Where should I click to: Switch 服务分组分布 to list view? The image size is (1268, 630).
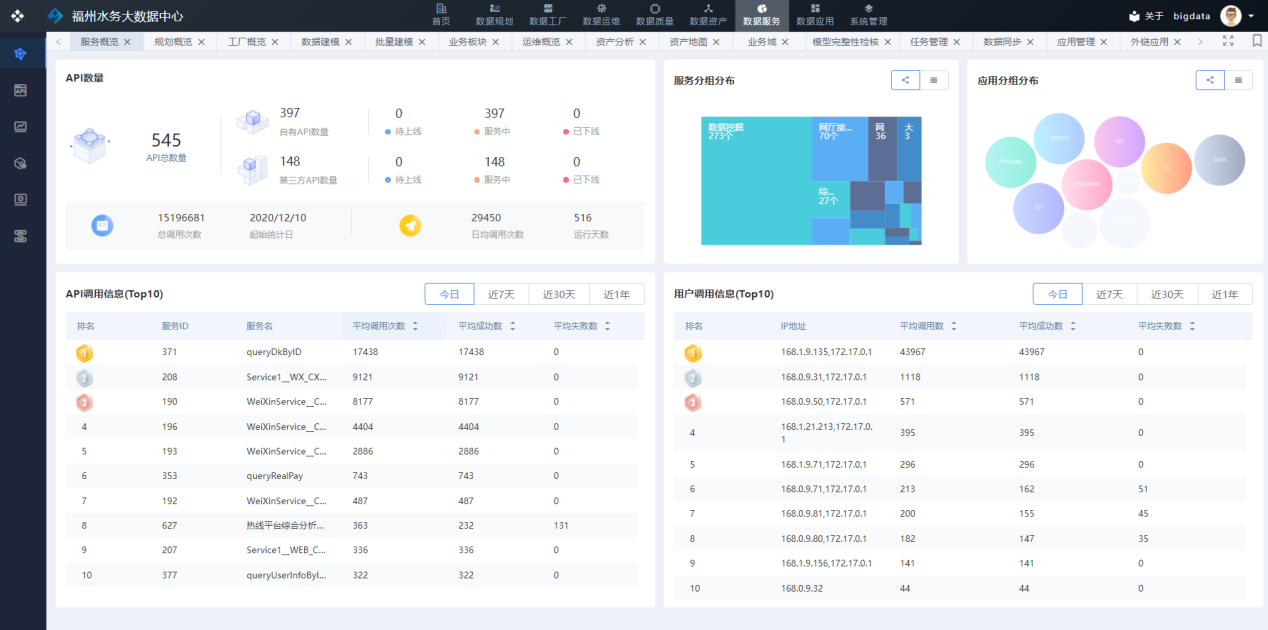point(933,80)
